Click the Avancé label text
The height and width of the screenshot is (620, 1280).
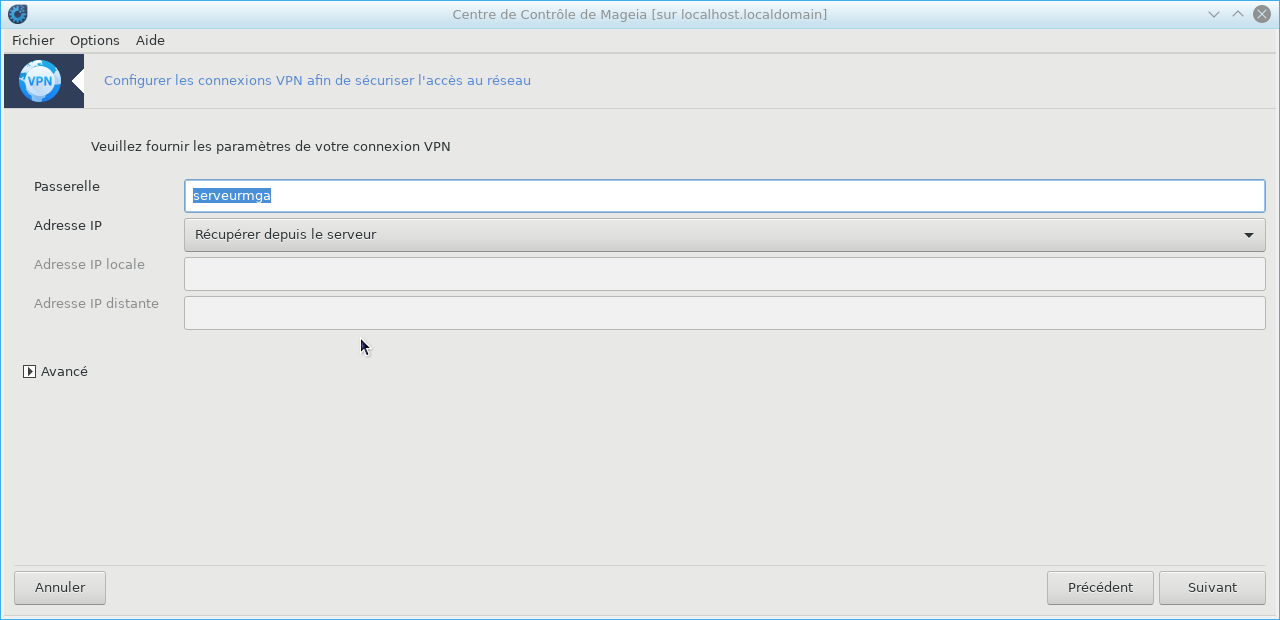pos(64,371)
